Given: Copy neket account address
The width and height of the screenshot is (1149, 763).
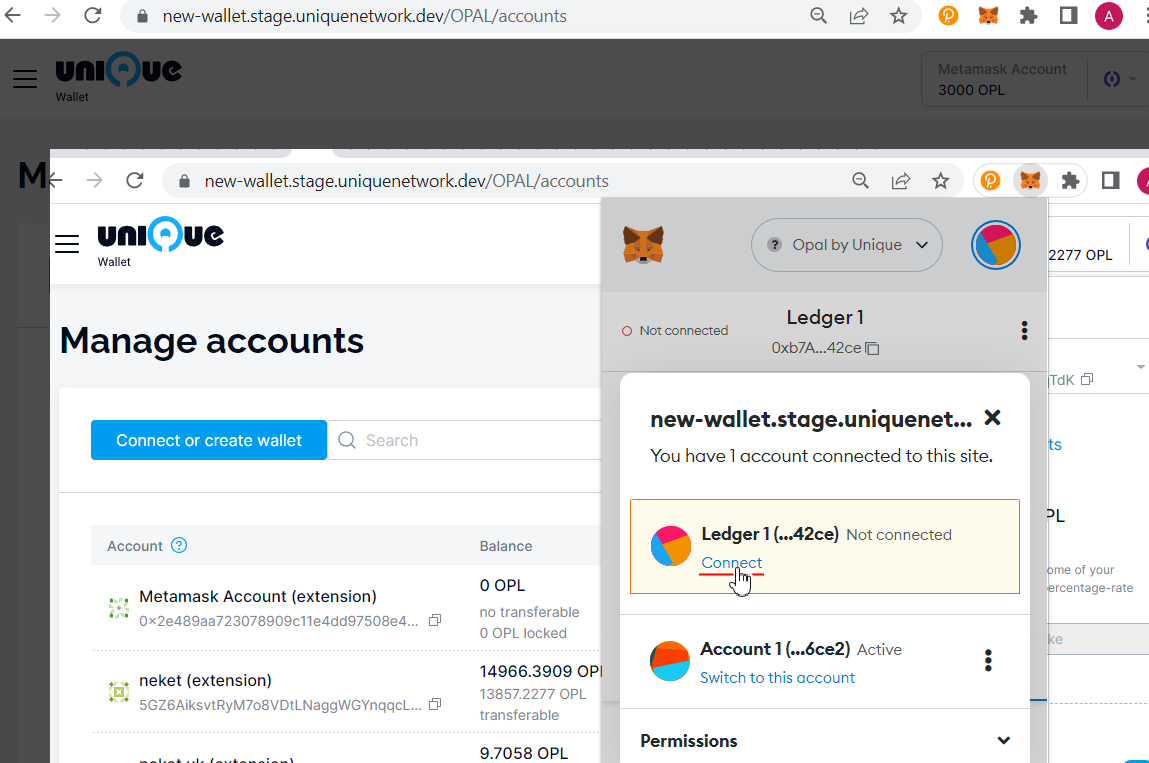Looking at the screenshot, I should click(x=435, y=704).
